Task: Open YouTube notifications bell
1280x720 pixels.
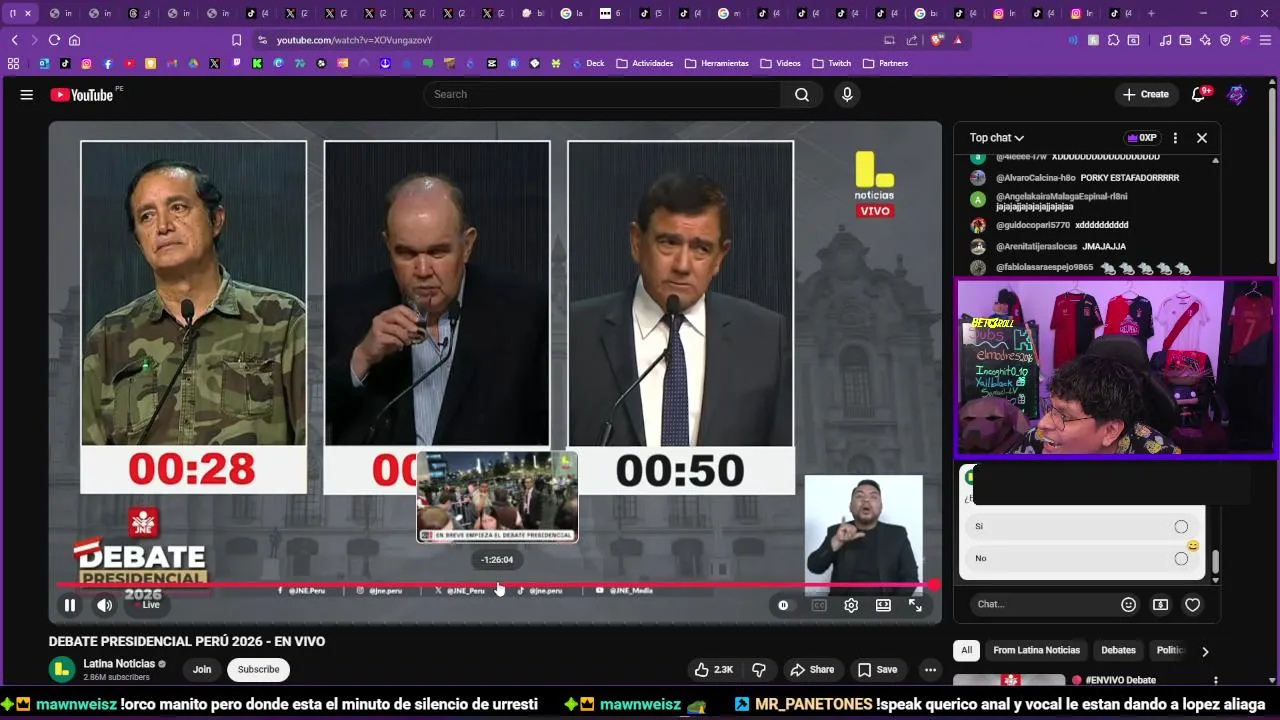Action: tap(1200, 94)
